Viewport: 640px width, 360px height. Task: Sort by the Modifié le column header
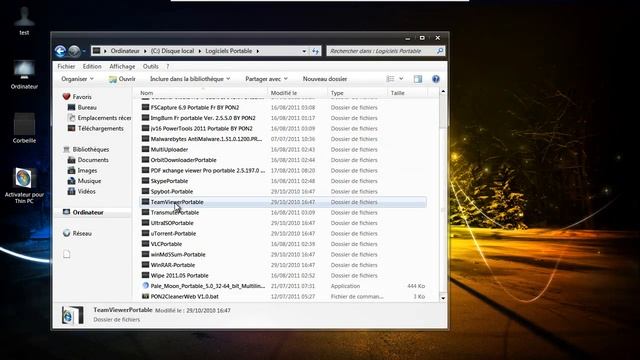[298, 93]
